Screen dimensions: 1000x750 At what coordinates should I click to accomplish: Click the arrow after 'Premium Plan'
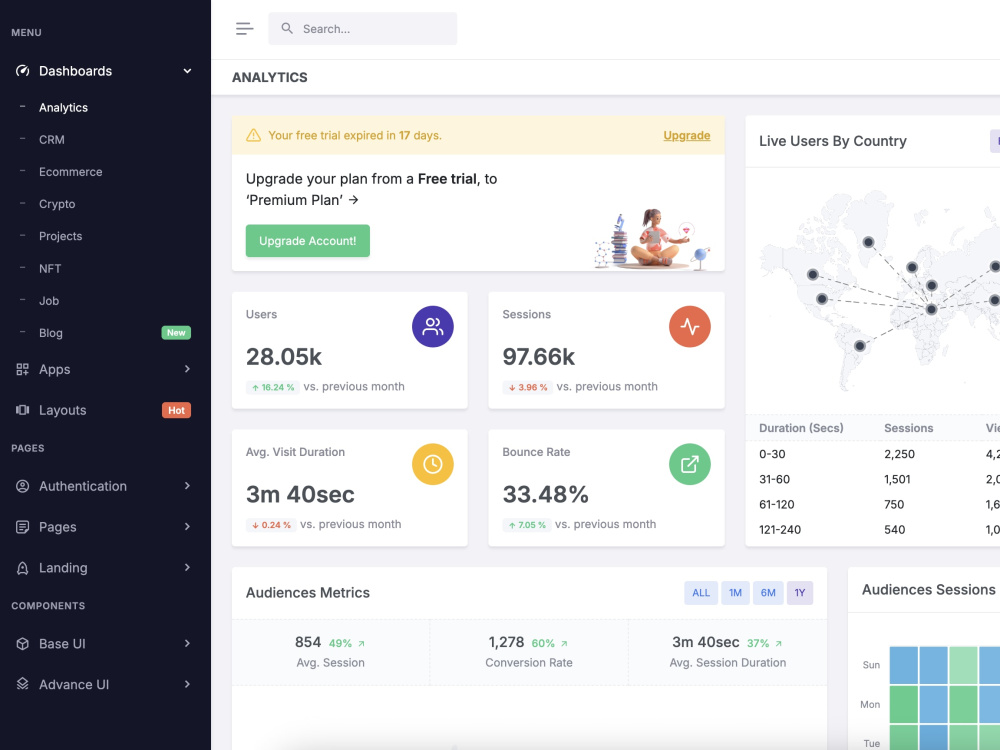(x=353, y=200)
